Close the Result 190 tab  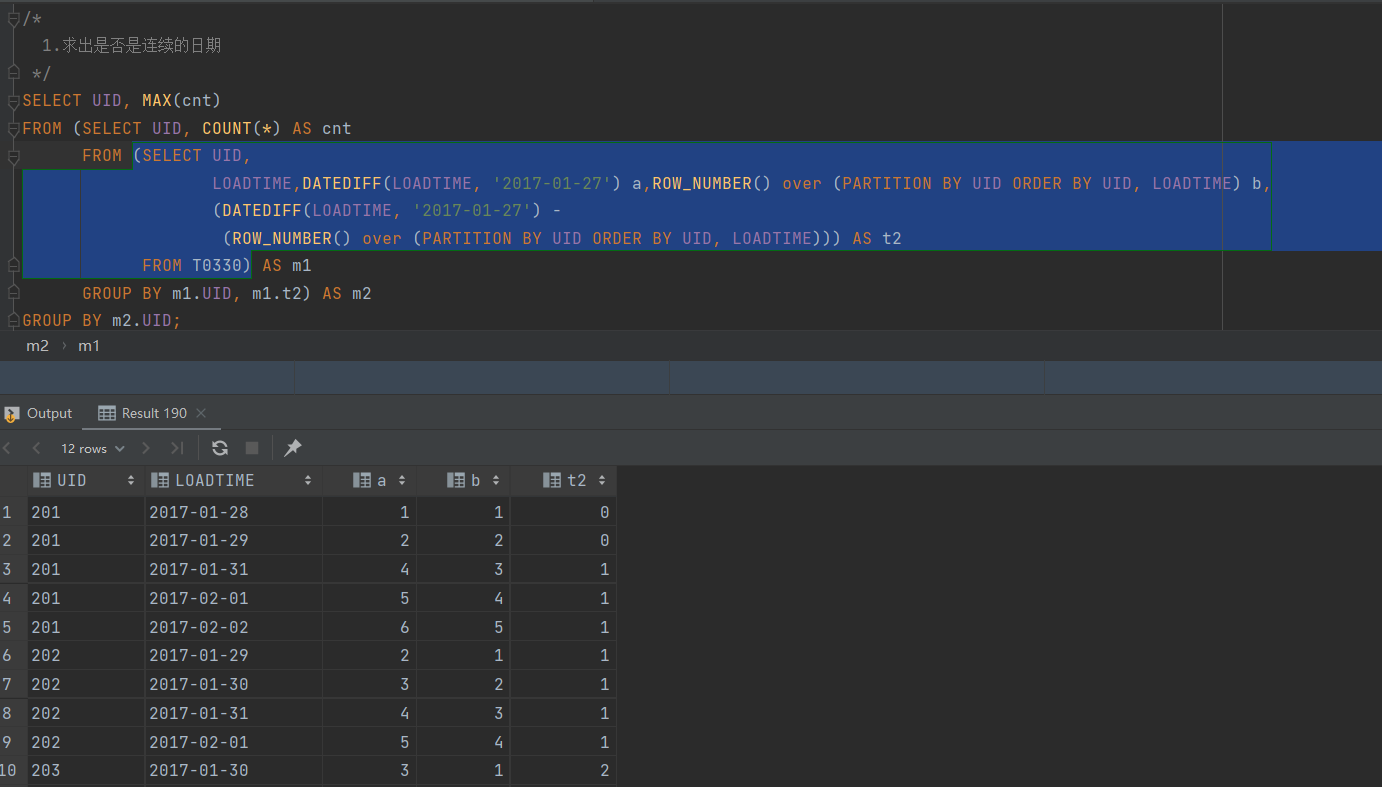[201, 413]
